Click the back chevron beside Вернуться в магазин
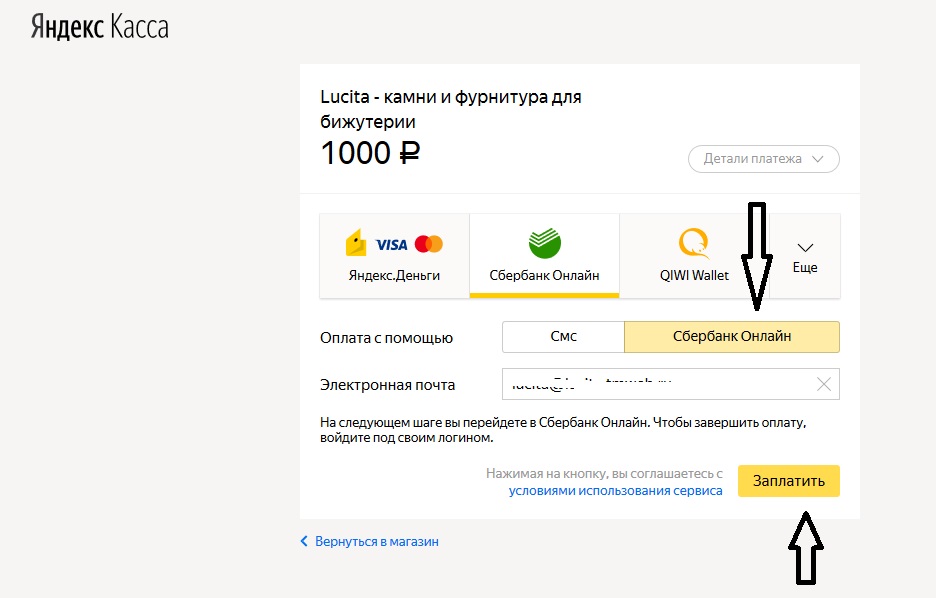Screen dimensions: 936x598 (305, 541)
